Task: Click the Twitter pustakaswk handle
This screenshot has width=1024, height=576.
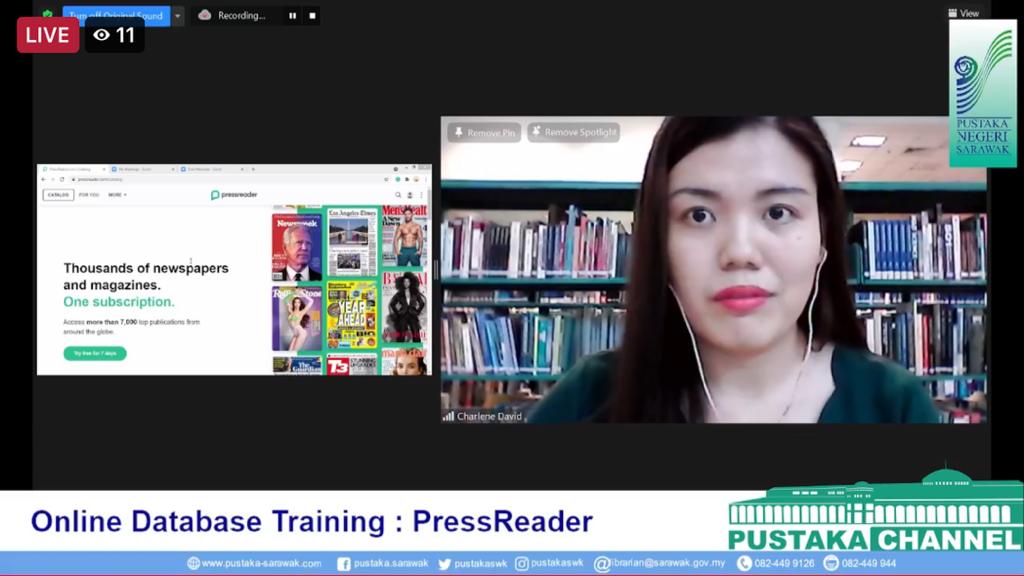Action: pos(481,563)
